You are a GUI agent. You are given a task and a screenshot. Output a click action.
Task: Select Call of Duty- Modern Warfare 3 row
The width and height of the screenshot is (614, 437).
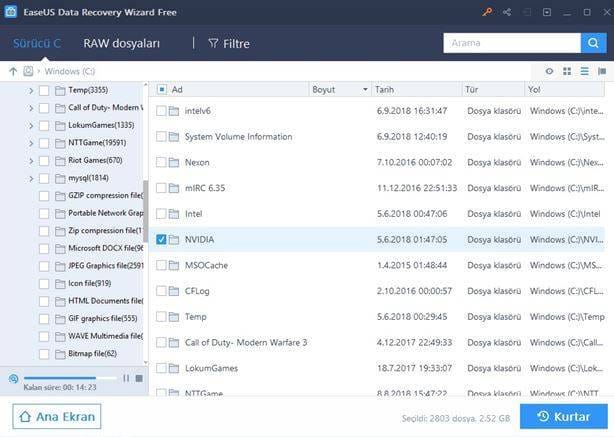pos(378,342)
